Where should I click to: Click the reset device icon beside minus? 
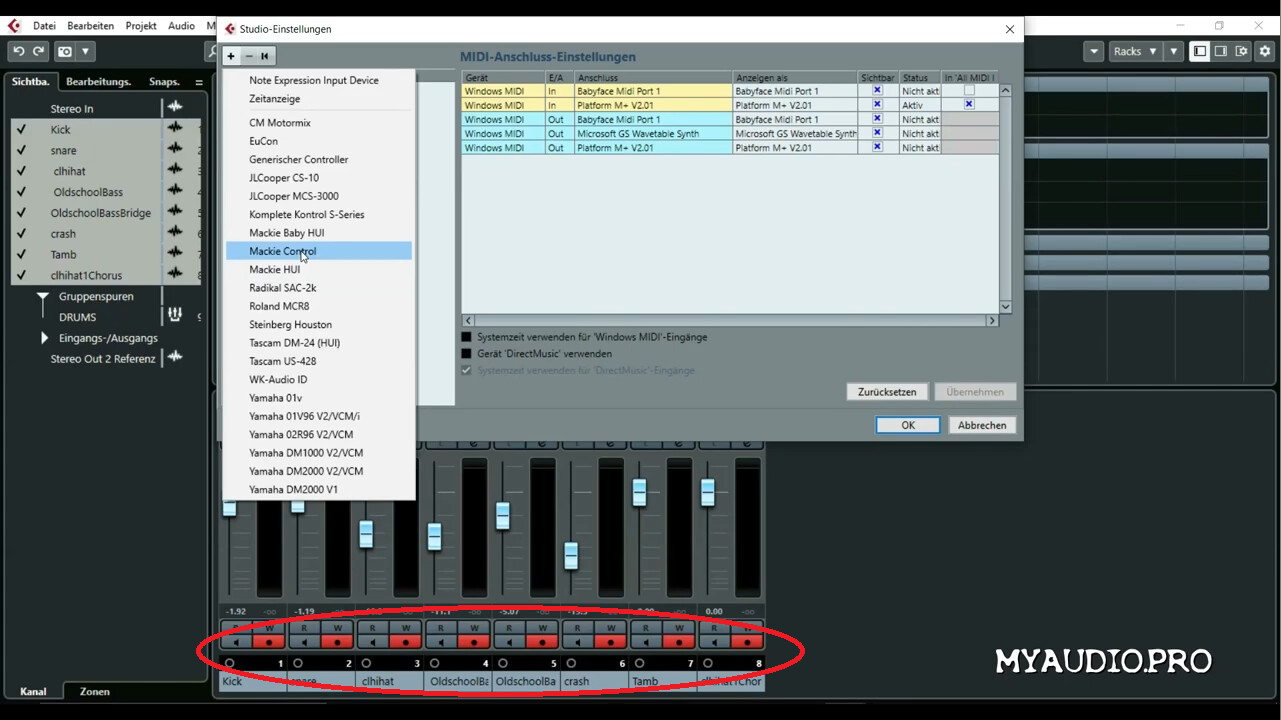point(265,56)
